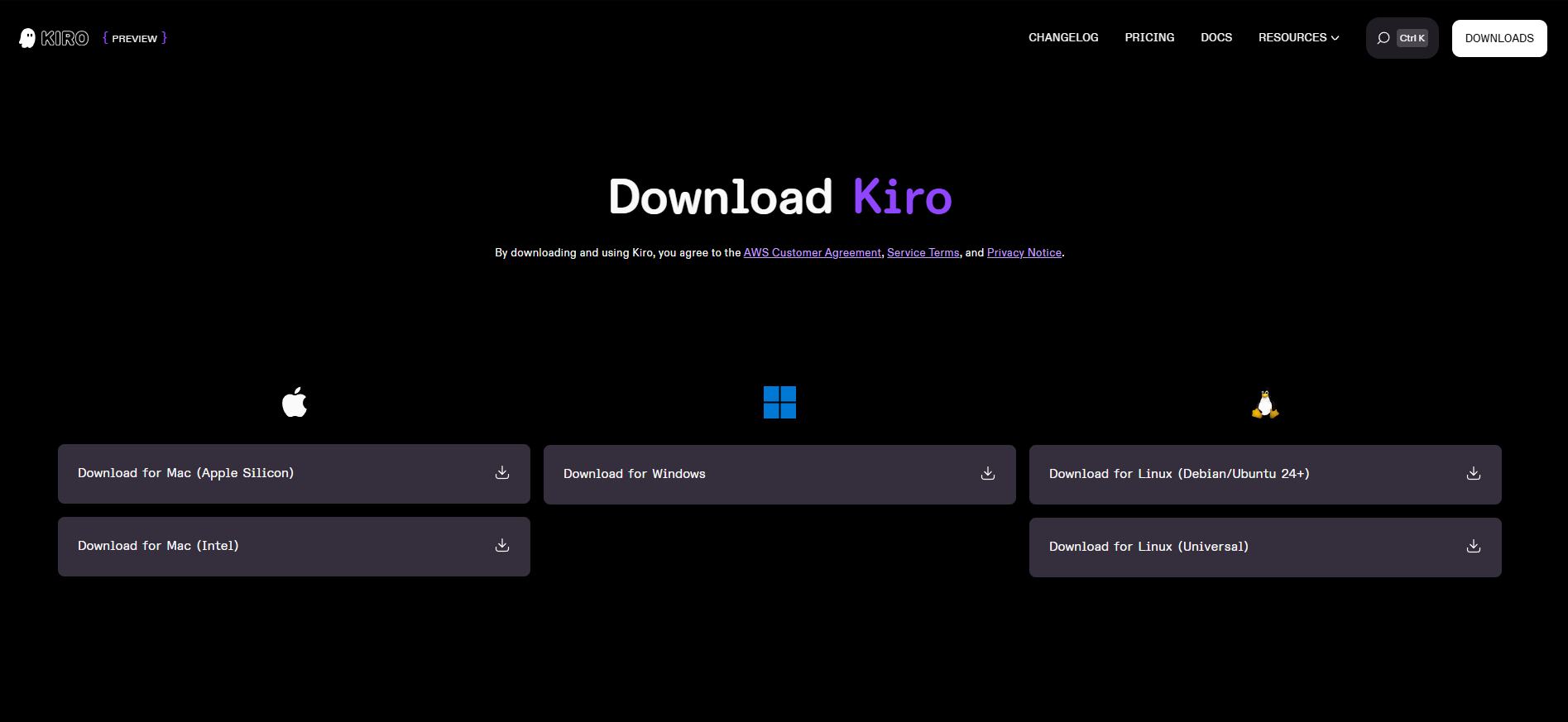Click download arrow icon on Windows button
Image resolution: width=1568 pixels, height=722 pixels.
(x=988, y=473)
